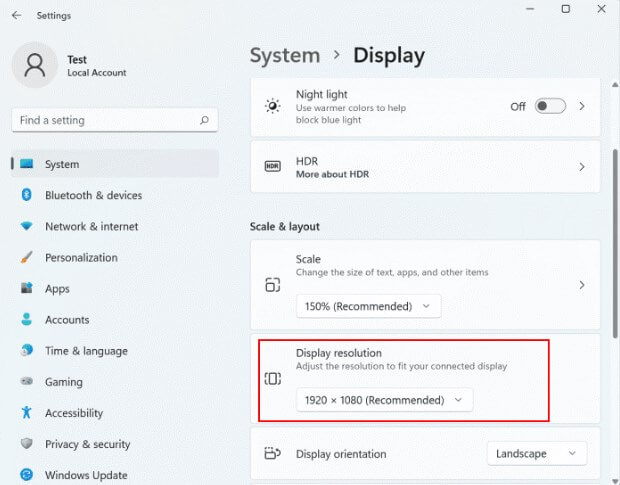Click the search magnifier icon
The height and width of the screenshot is (485, 620).
coord(204,120)
